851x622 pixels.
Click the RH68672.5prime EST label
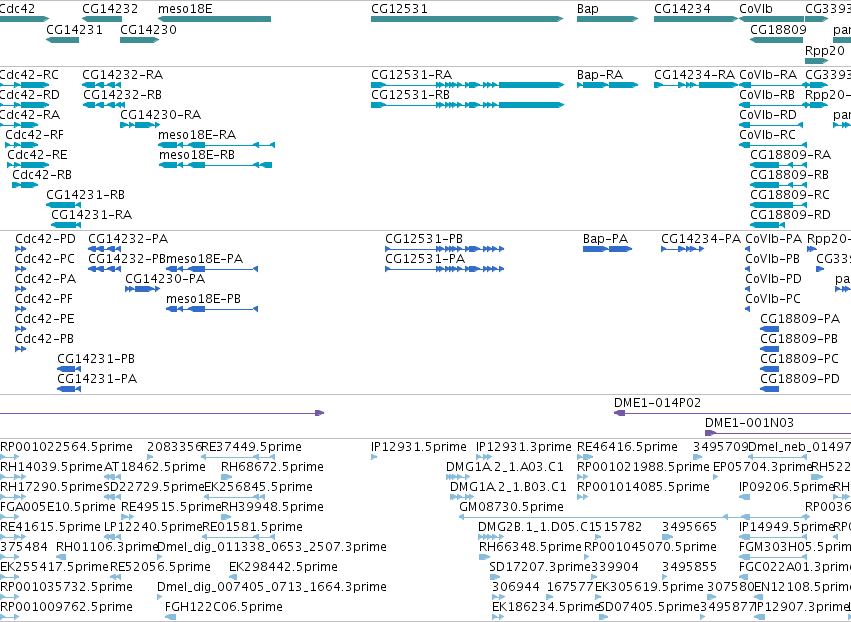(x=272, y=467)
